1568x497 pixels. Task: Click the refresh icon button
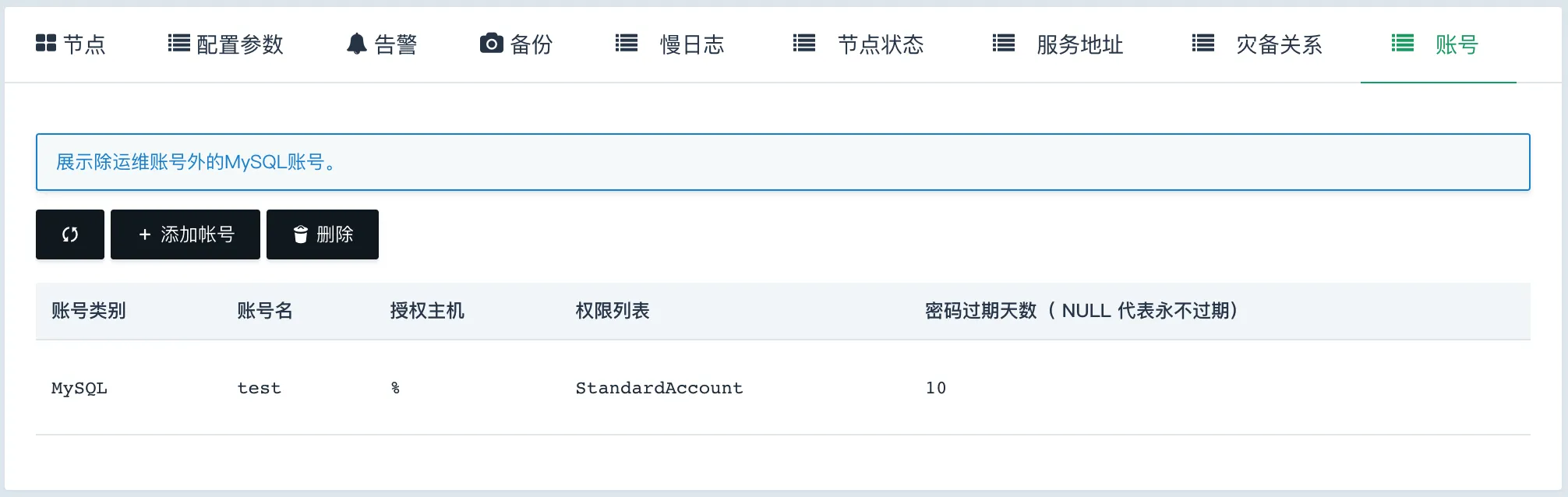[x=69, y=234]
